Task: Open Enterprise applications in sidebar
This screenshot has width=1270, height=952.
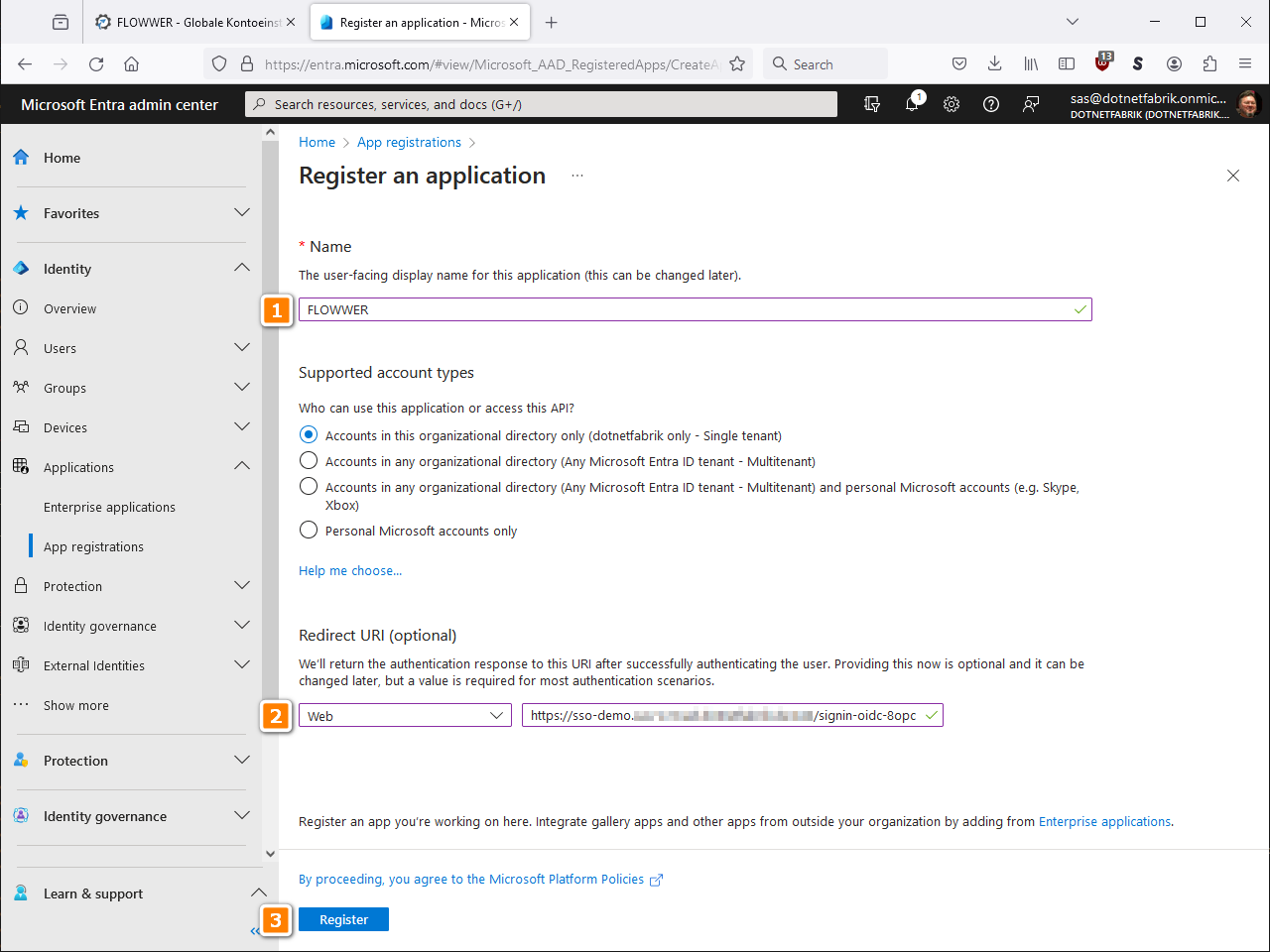Action: tap(109, 507)
